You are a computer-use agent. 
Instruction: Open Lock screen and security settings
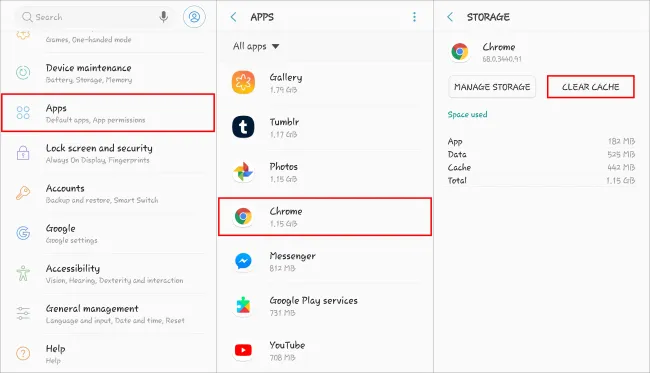tap(108, 153)
